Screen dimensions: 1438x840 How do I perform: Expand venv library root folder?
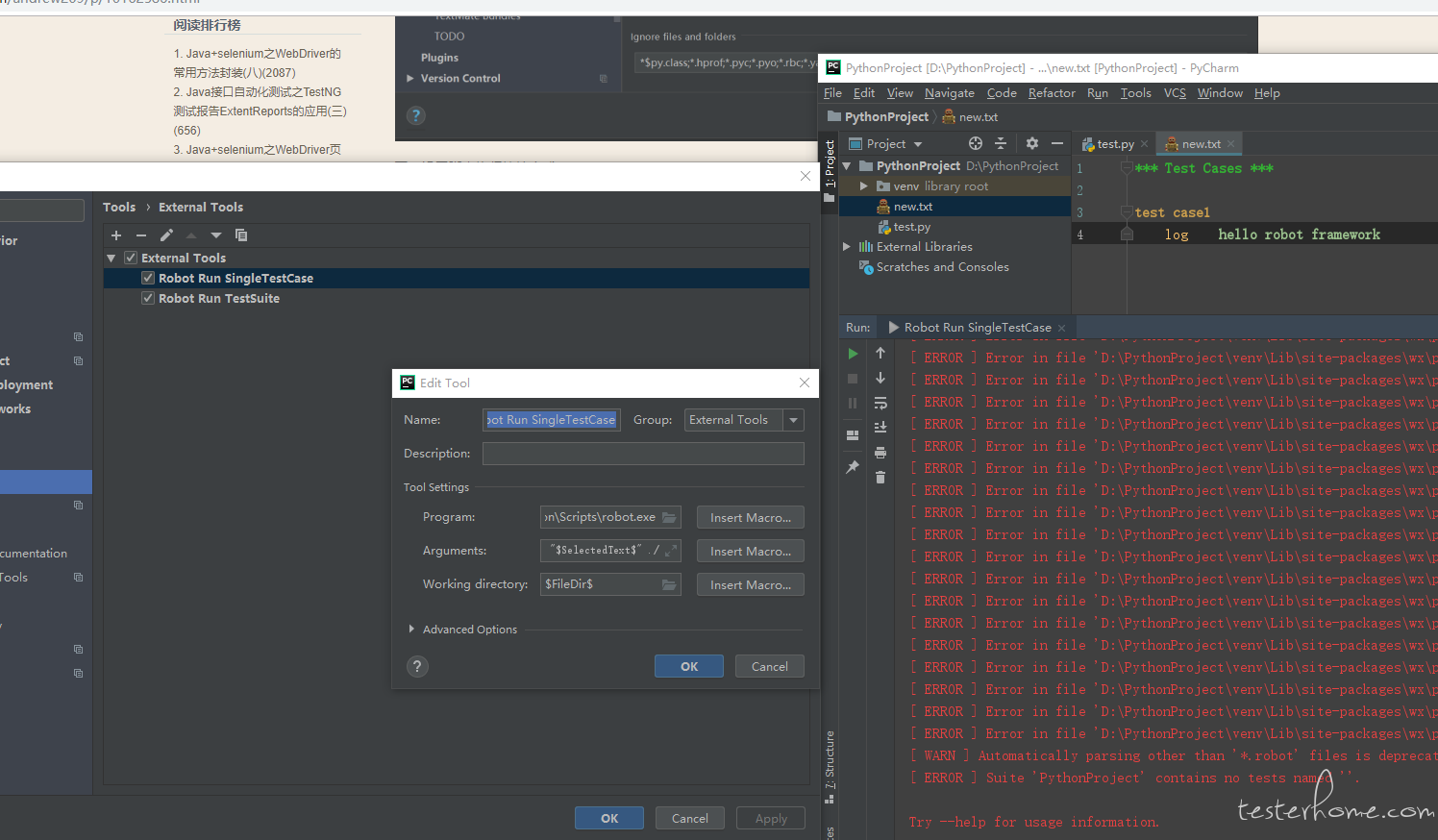(863, 186)
